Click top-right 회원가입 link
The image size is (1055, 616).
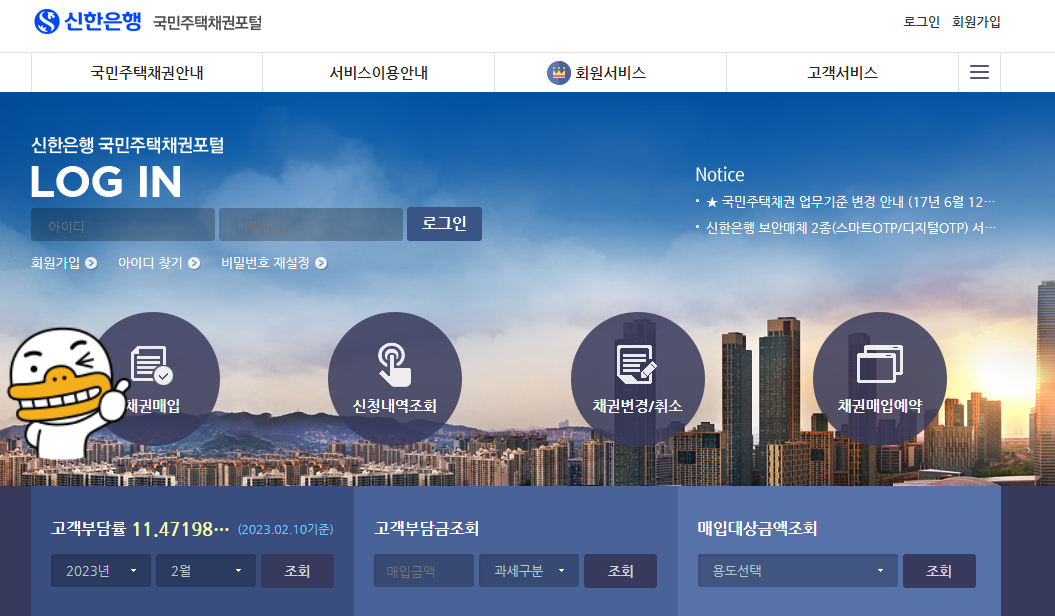pos(976,22)
